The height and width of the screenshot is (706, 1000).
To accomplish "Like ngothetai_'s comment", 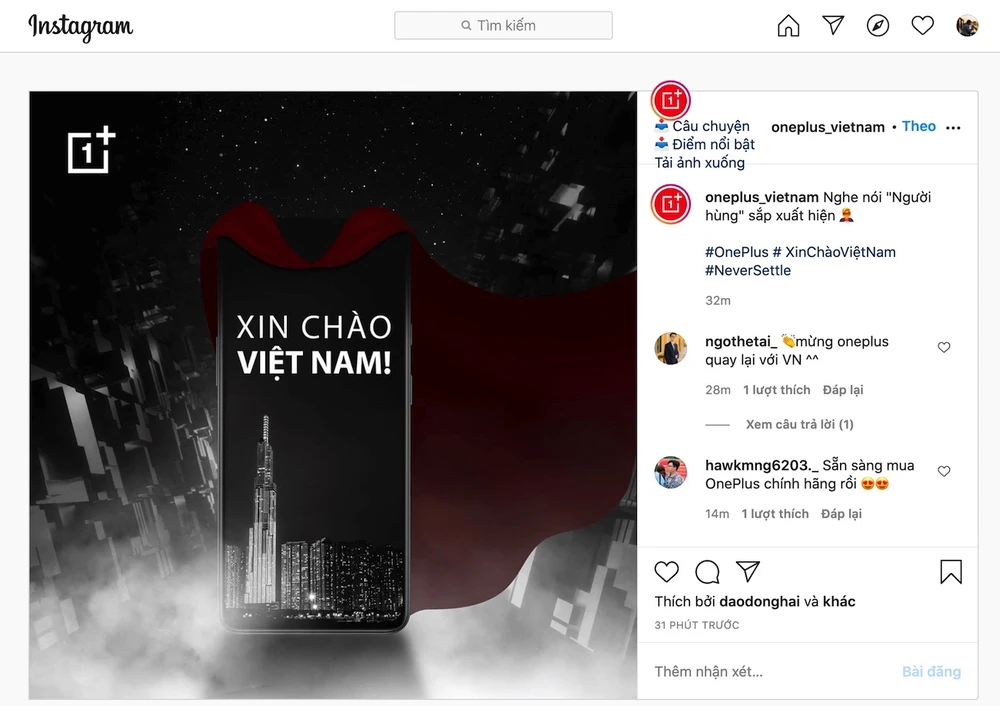I will 944,347.
